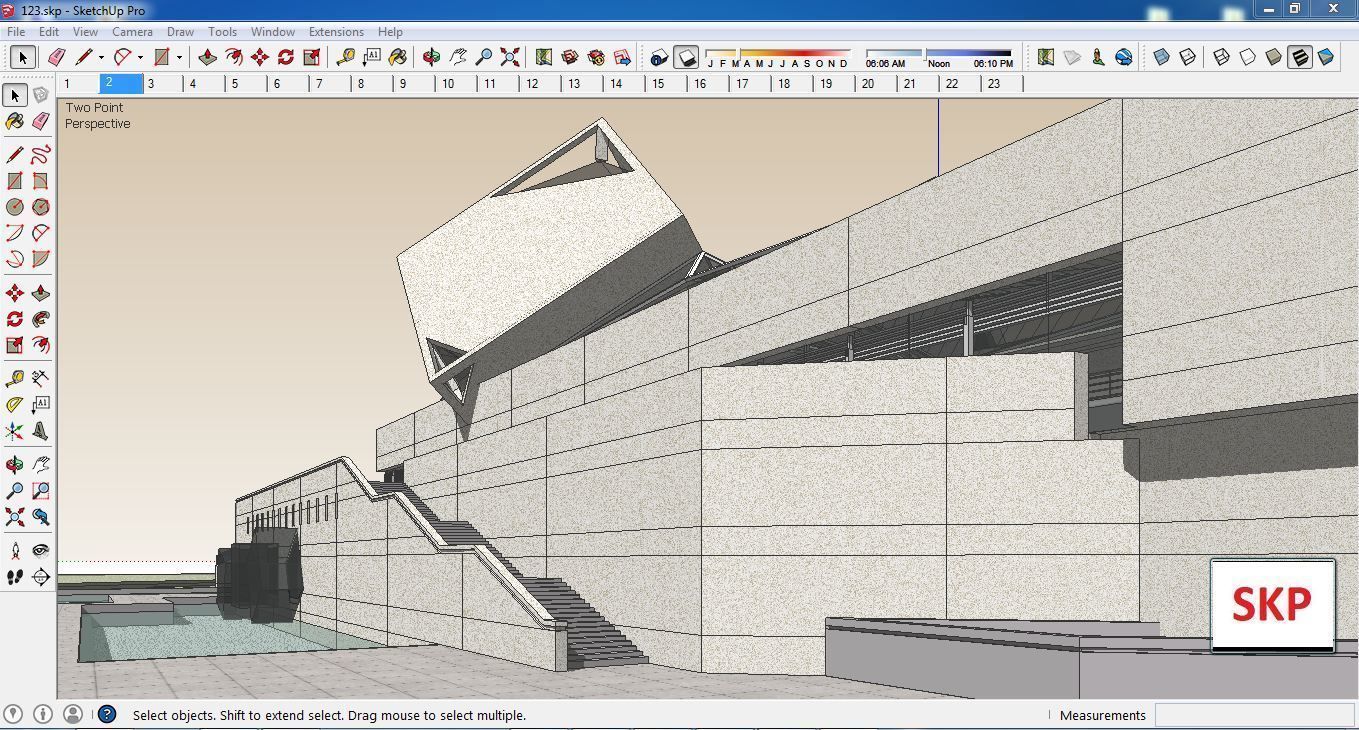The height and width of the screenshot is (730, 1359).
Task: Enable Shaded With Textures style
Action: coord(1299,57)
